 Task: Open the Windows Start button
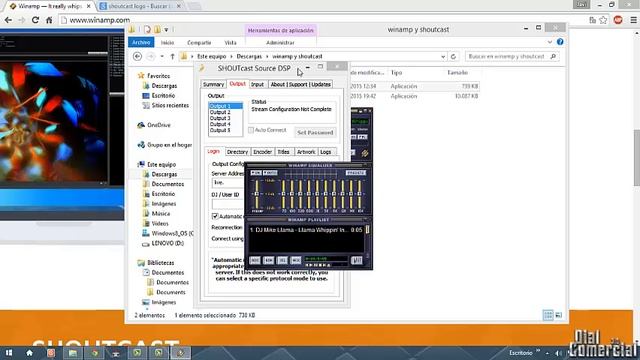pyautogui.click(x=9, y=353)
